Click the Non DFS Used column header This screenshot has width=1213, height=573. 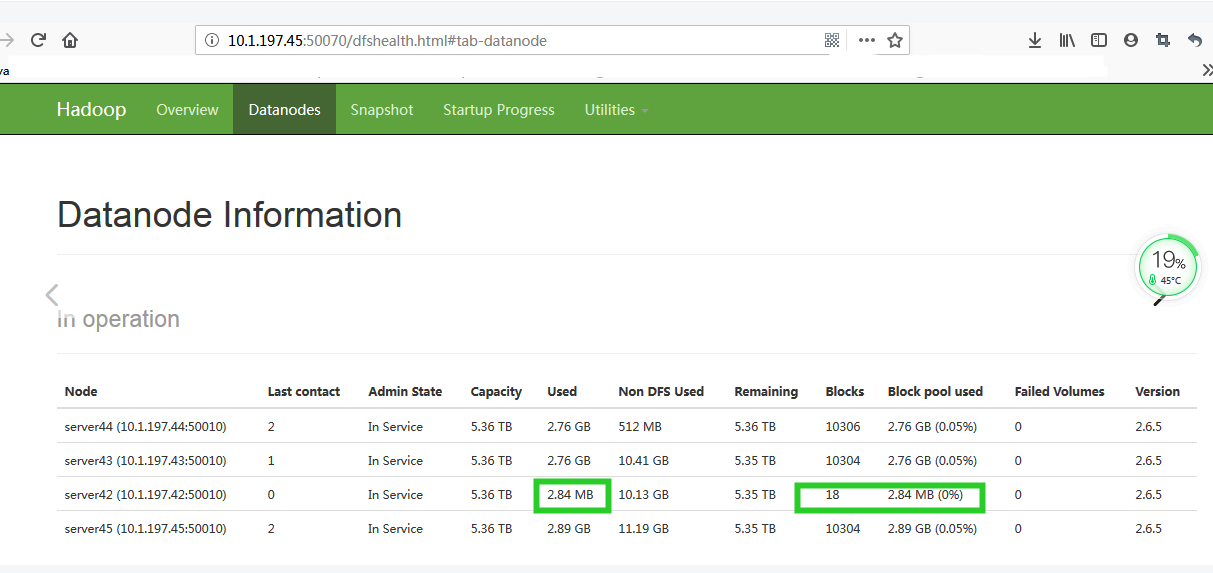pos(661,391)
